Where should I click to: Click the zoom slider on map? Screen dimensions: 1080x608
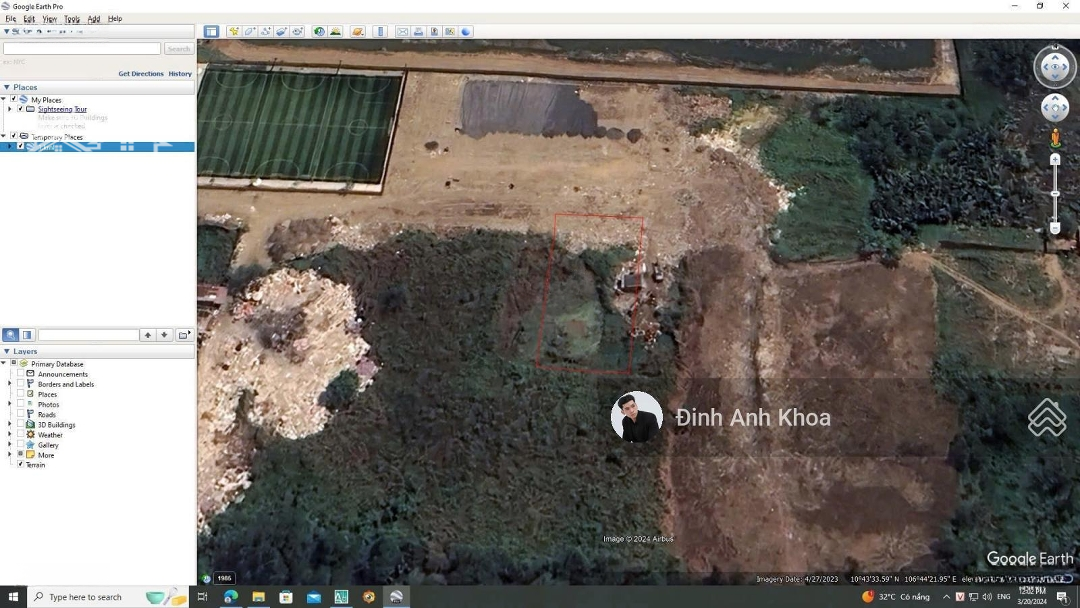click(1055, 193)
